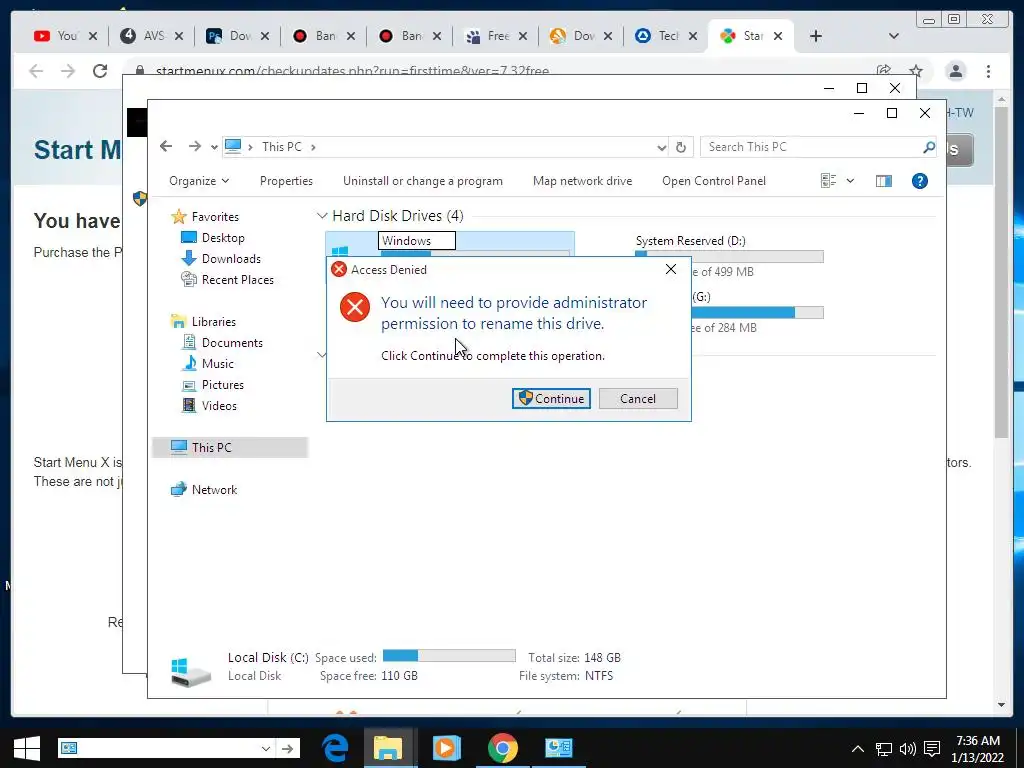The image size is (1024, 768).
Task: Click the This PC breadcrumb
Action: point(281,147)
